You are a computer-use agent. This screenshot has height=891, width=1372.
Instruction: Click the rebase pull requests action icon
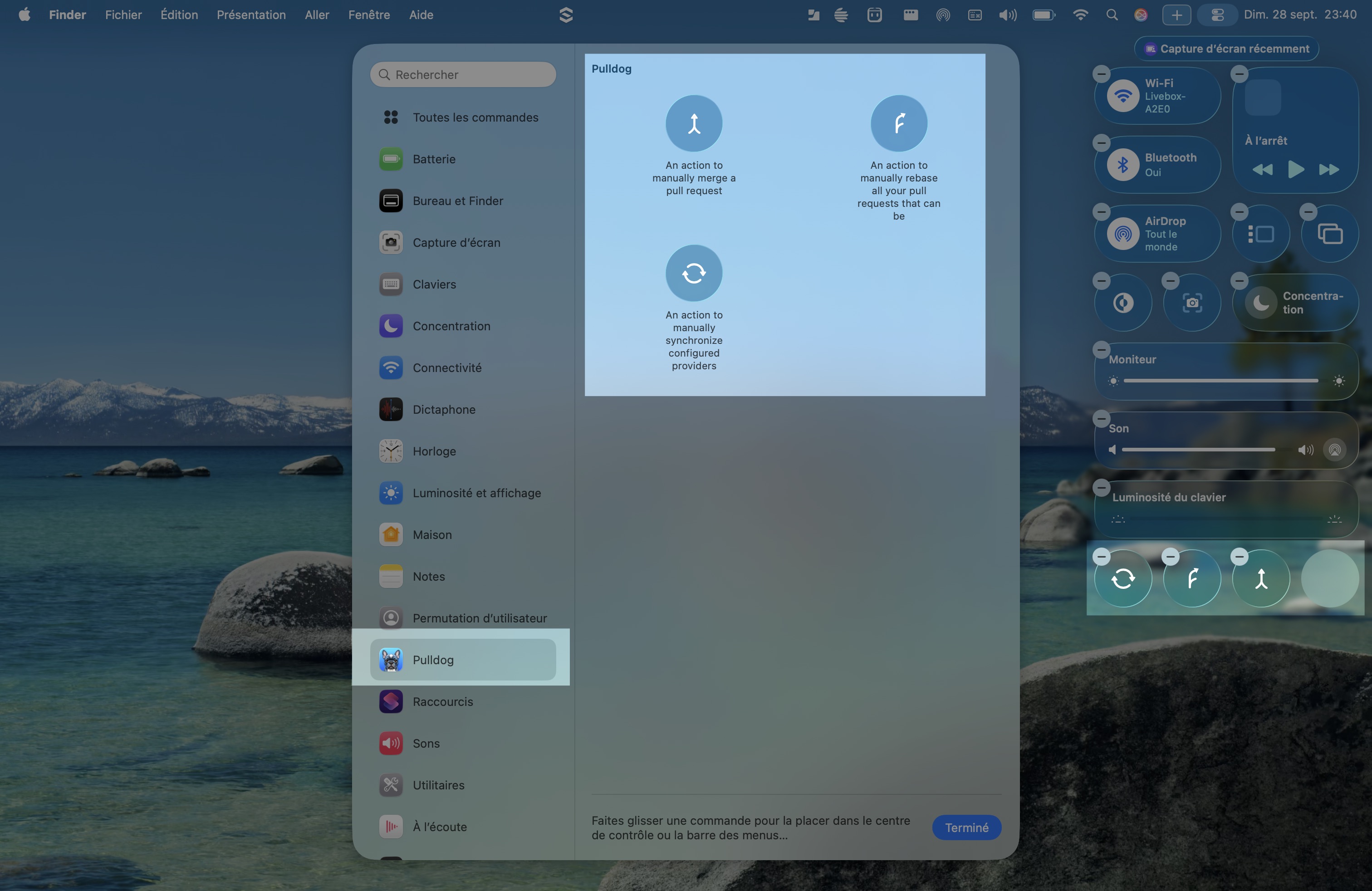[x=898, y=123]
